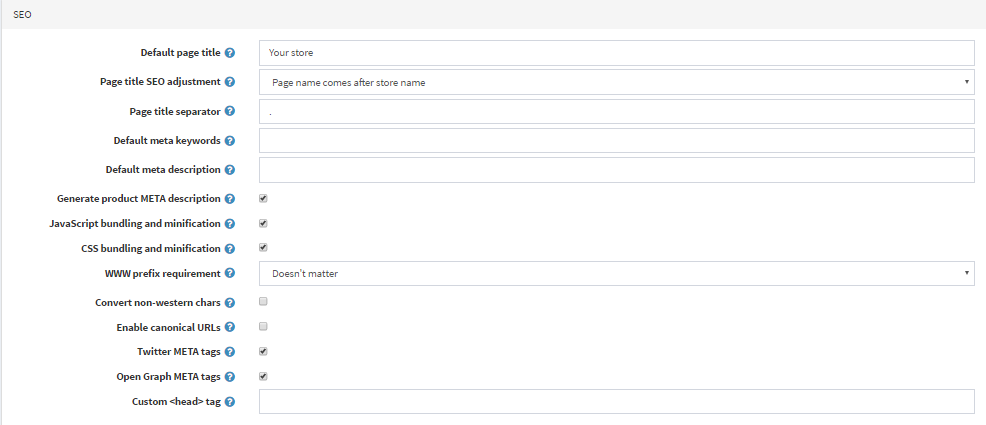Open help tooltip for Default meta keywords
The image size is (986, 425).
click(230, 141)
